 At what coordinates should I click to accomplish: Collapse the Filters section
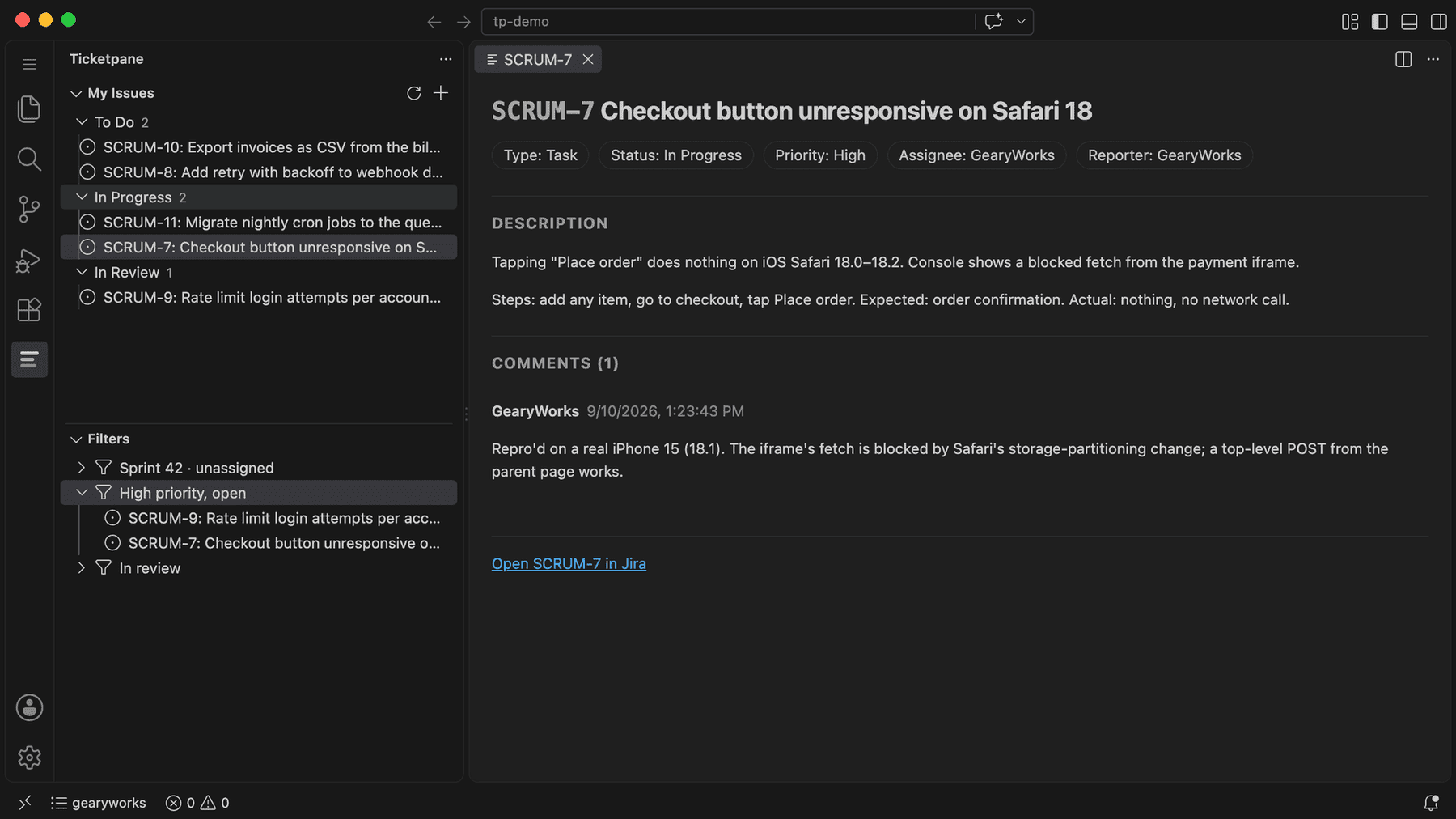click(76, 439)
